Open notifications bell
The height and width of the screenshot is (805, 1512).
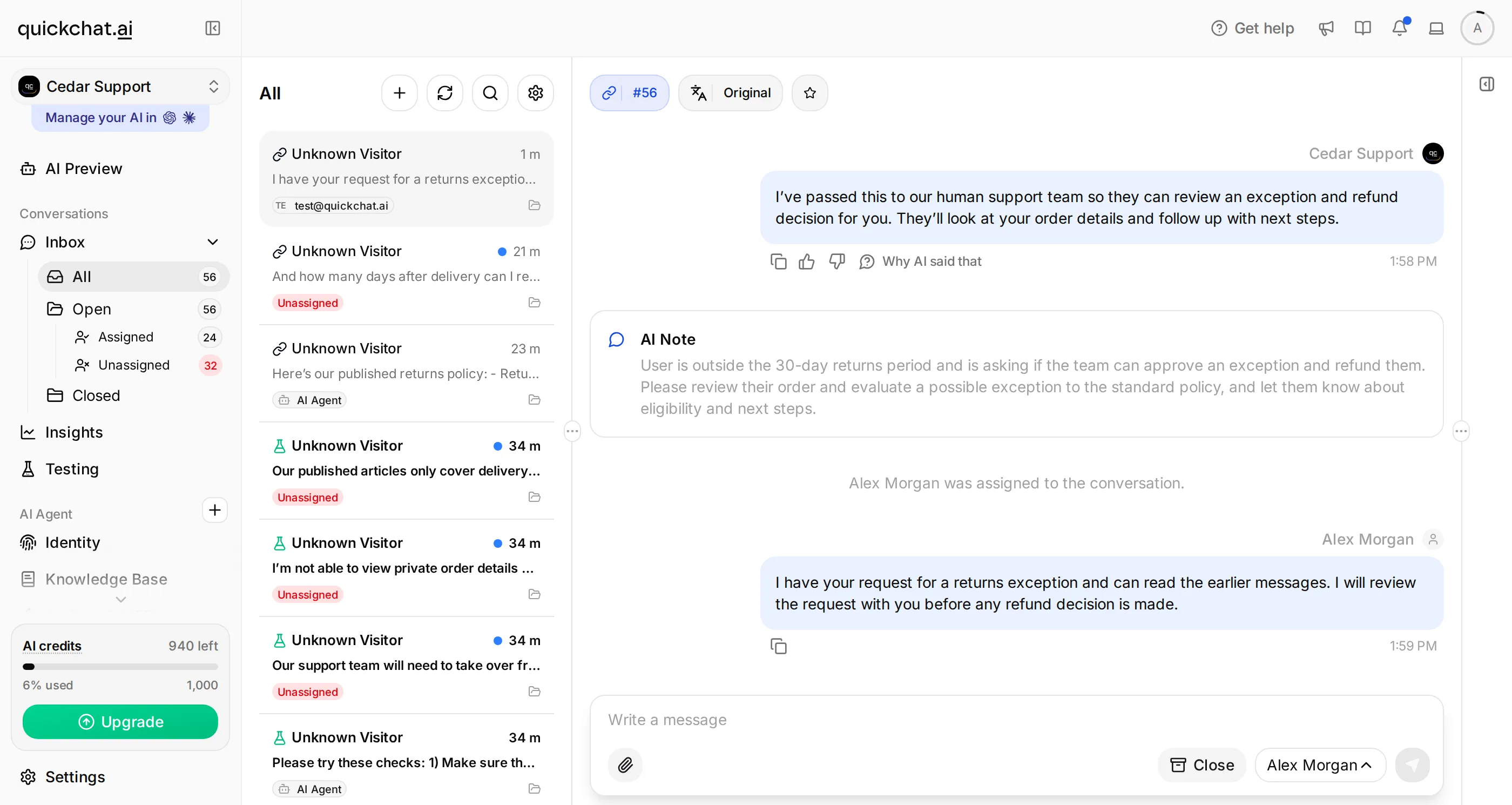pyautogui.click(x=1400, y=28)
